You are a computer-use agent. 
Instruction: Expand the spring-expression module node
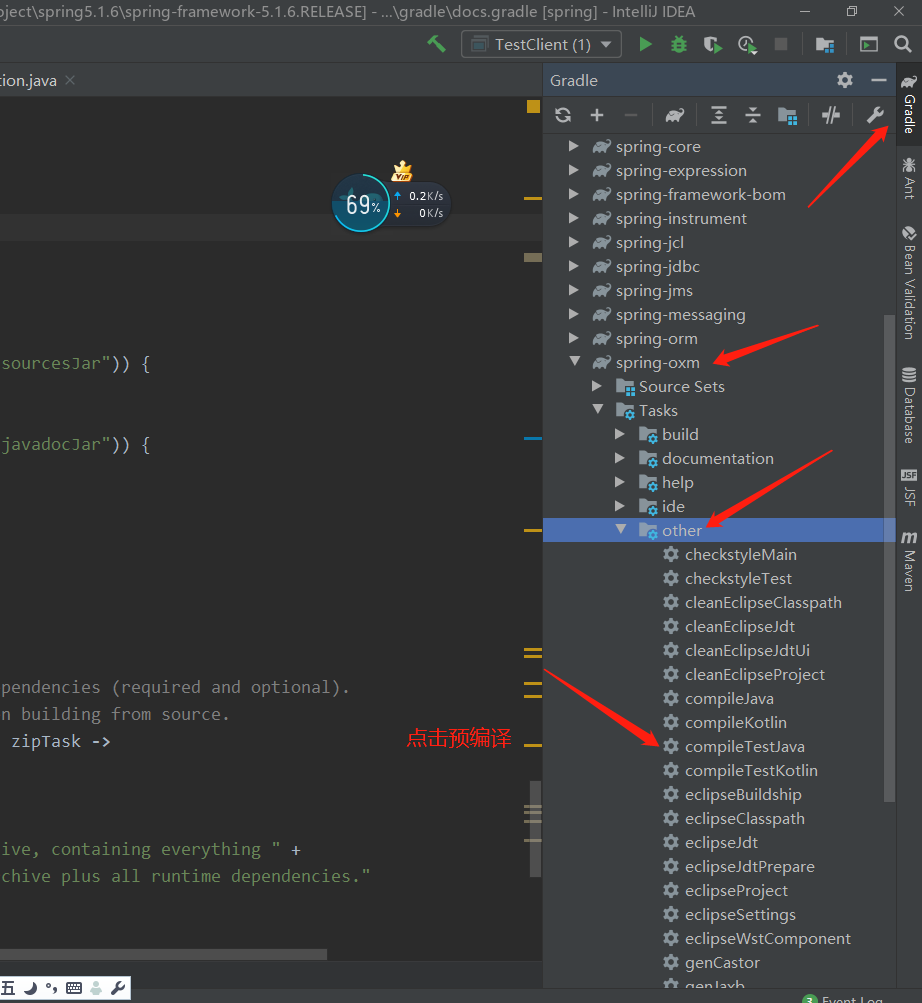click(574, 170)
